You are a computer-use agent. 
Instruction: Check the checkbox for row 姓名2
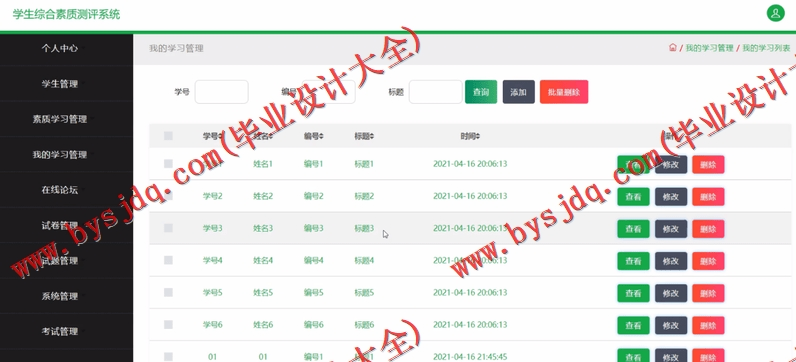pos(169,196)
